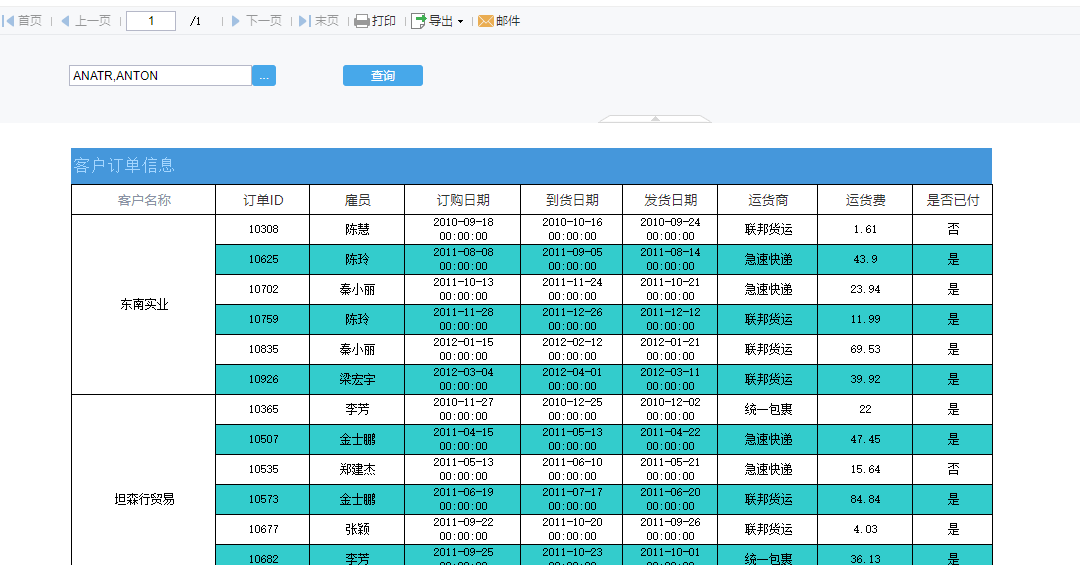Click arrival date 2012-04-01 cell
1080x565 pixels.
coord(572,380)
